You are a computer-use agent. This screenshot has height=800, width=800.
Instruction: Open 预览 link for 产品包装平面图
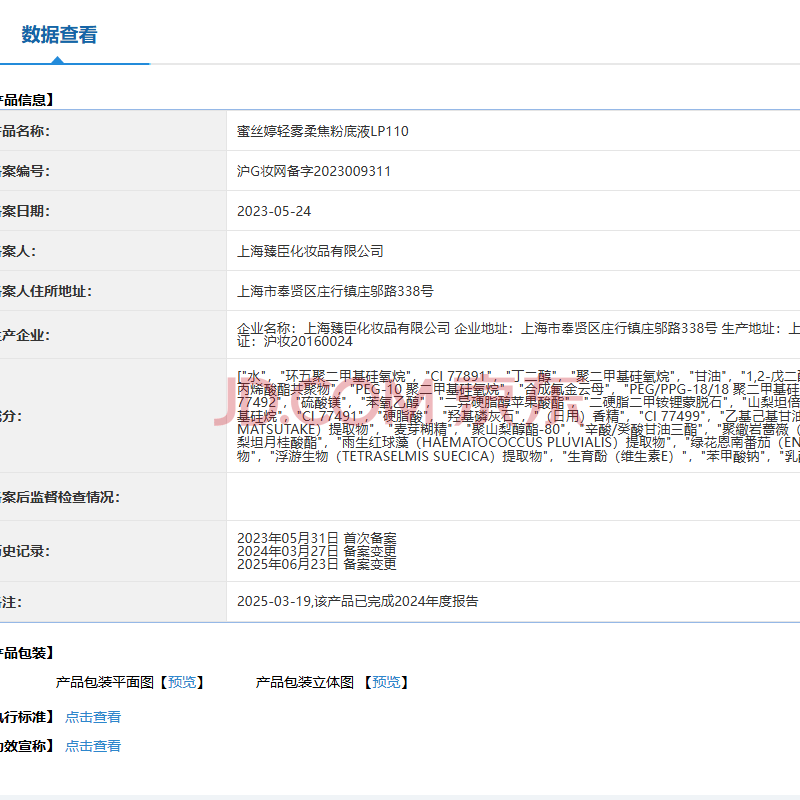(182, 682)
